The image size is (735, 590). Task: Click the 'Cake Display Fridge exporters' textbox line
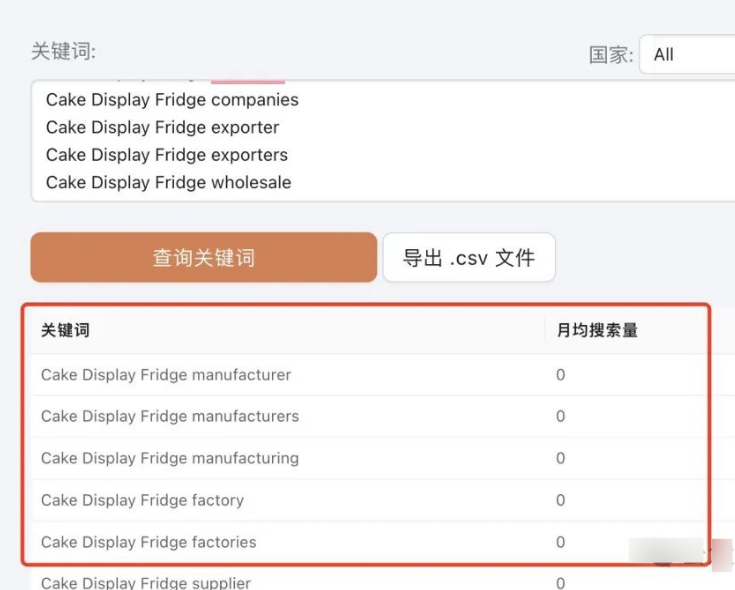click(x=166, y=155)
